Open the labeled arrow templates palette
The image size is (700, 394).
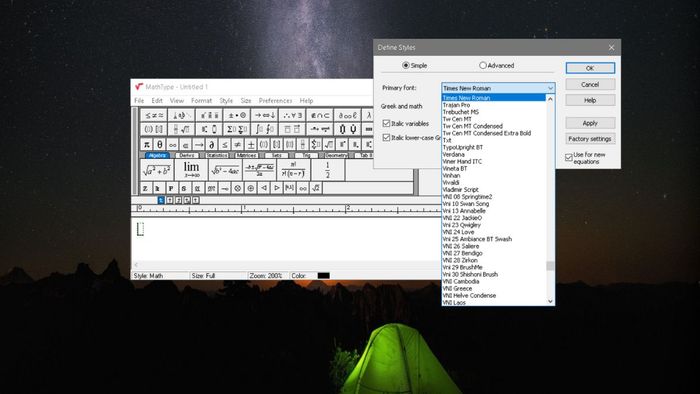pos(320,129)
